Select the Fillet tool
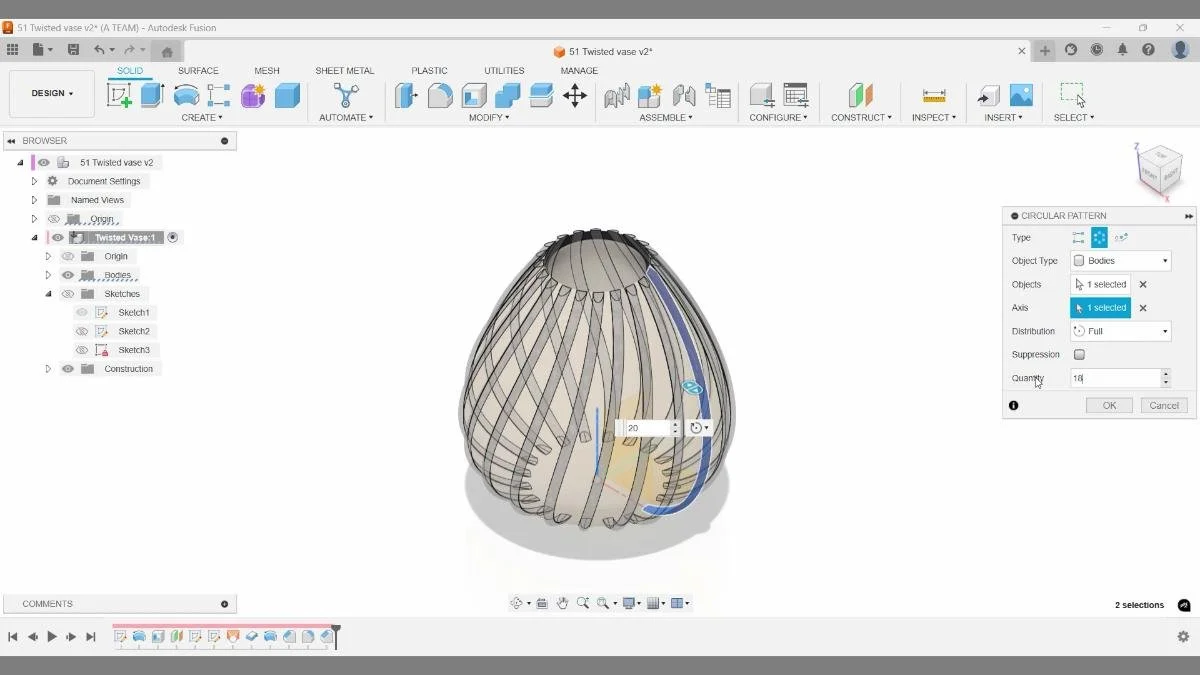Viewport: 1200px width, 675px height. (x=440, y=95)
